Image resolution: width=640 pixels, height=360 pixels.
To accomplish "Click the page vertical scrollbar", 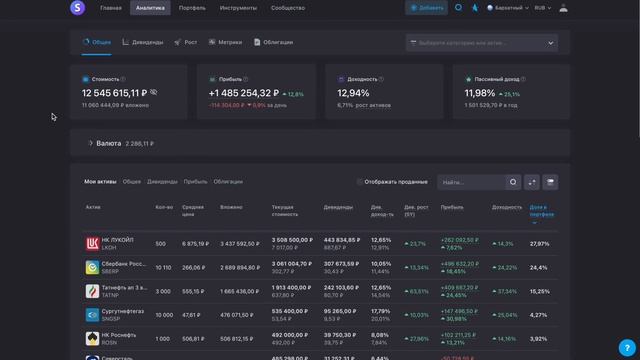I will (638, 69).
